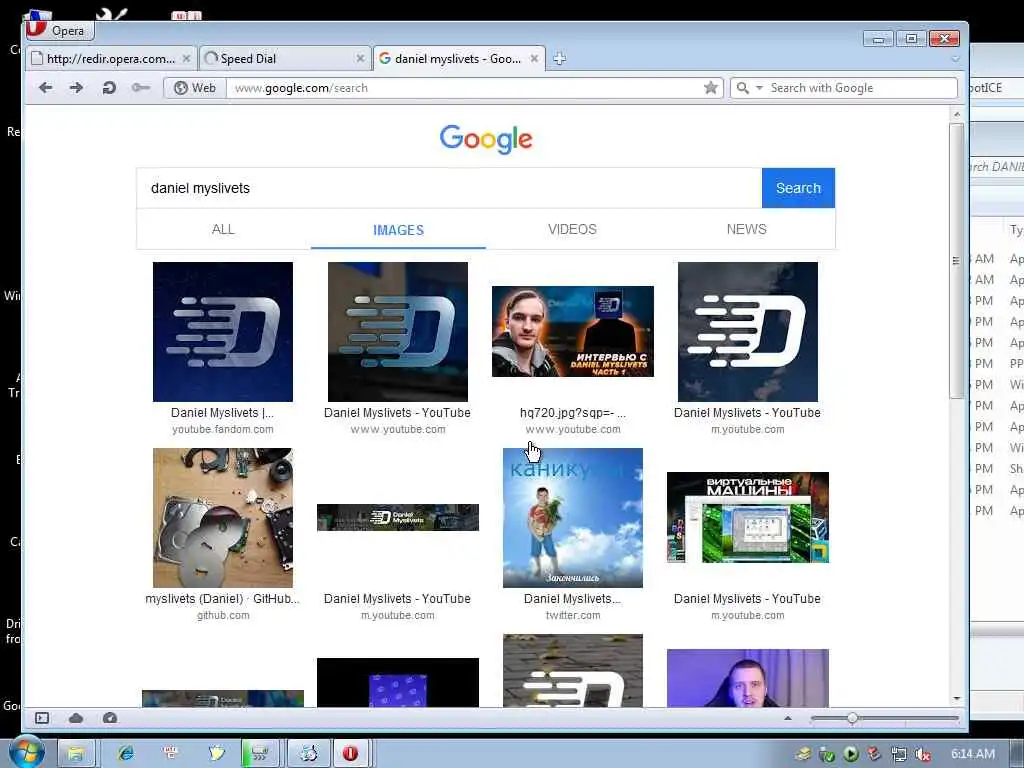
Task: Click the Opera Link cloud icon
Action: (x=76, y=718)
